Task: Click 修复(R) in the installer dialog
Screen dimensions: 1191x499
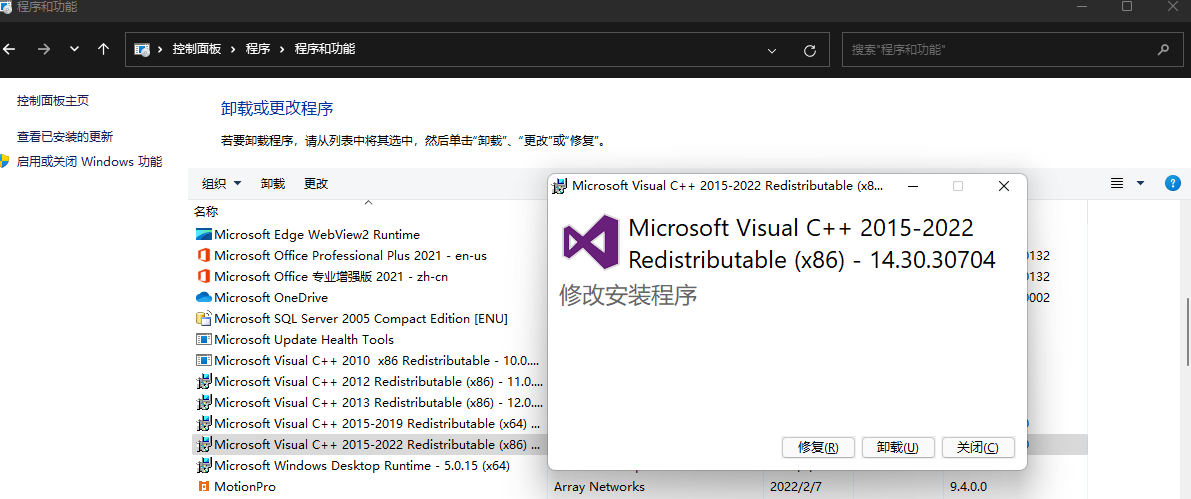Action: coord(818,447)
